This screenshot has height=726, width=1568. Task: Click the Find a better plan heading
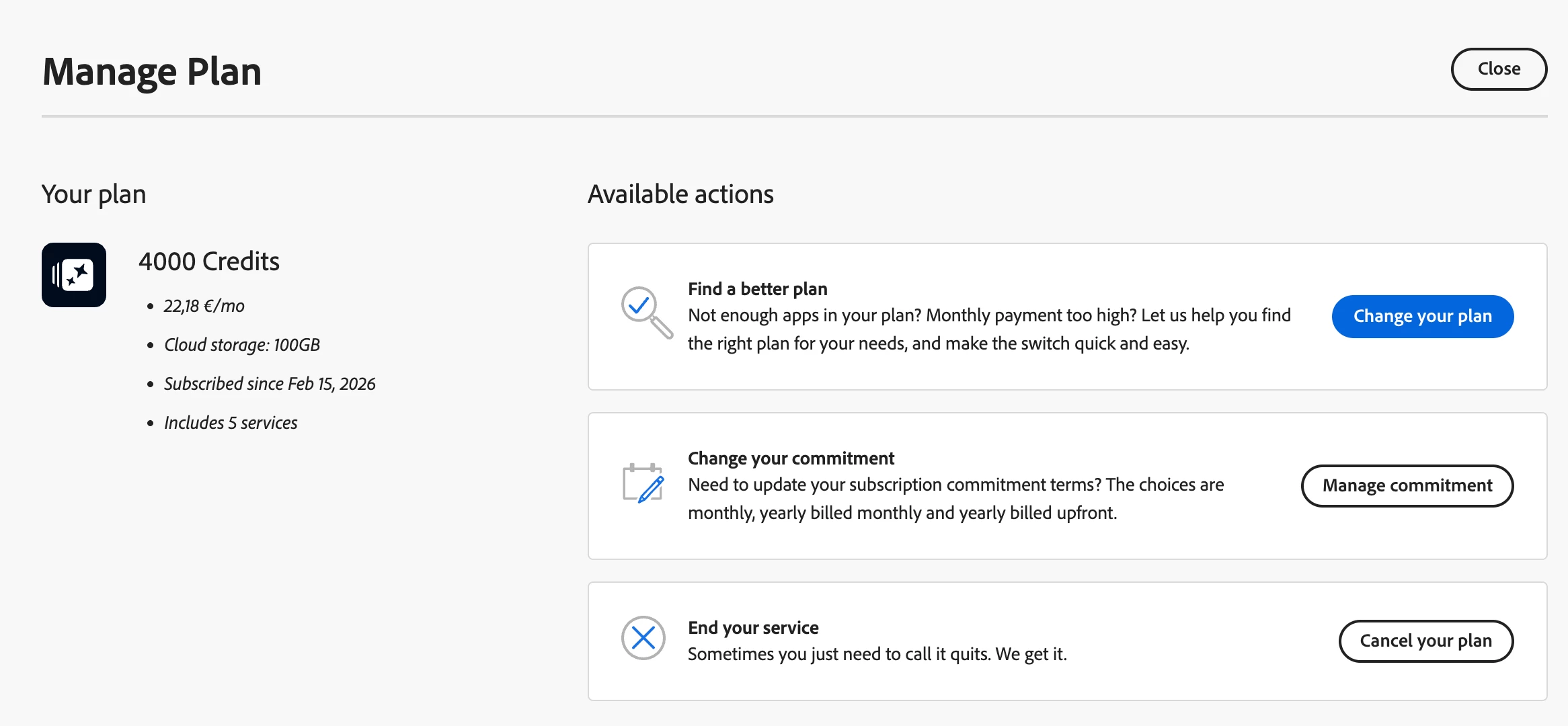757,289
